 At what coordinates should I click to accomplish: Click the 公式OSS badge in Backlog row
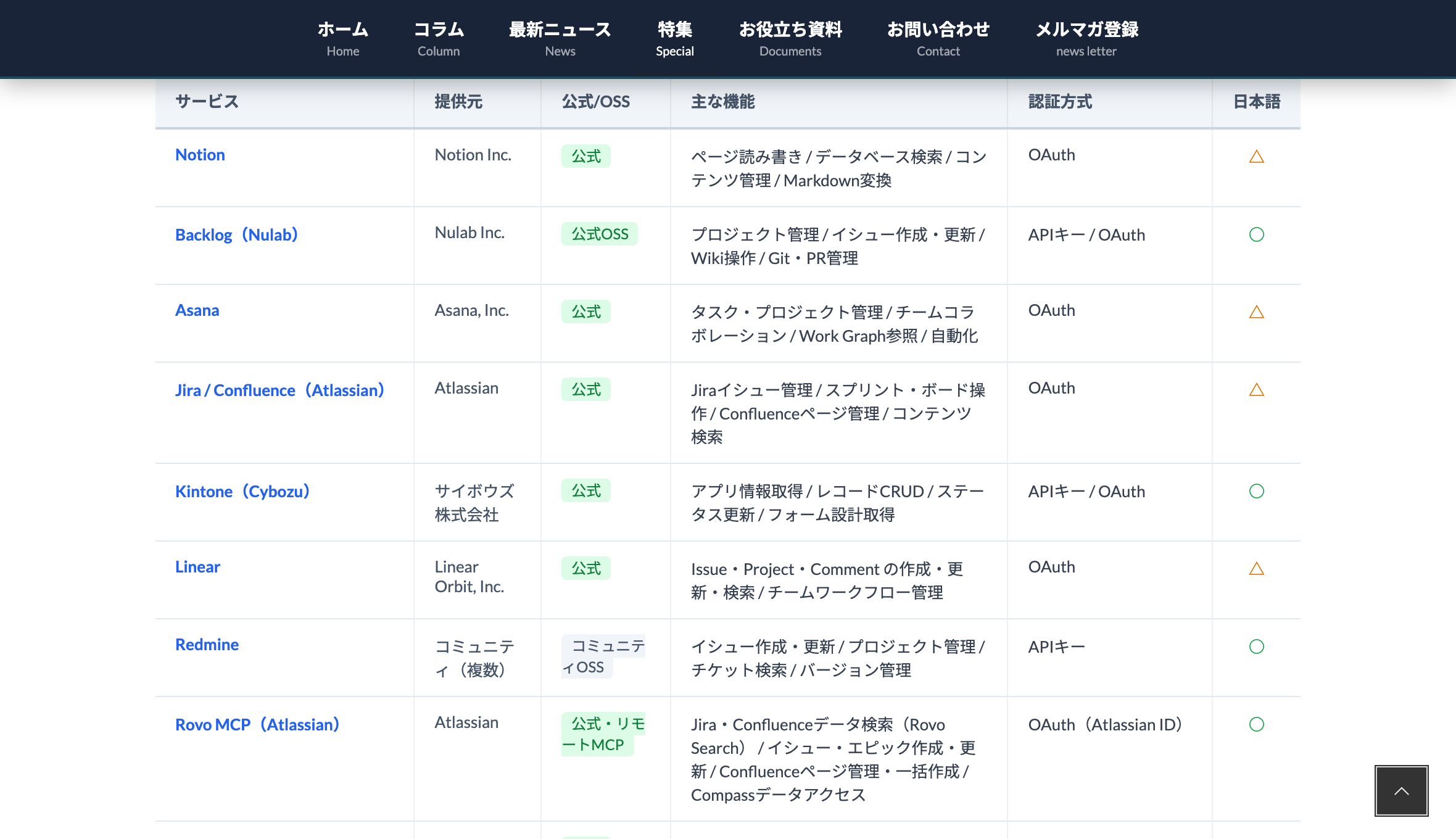[600, 234]
